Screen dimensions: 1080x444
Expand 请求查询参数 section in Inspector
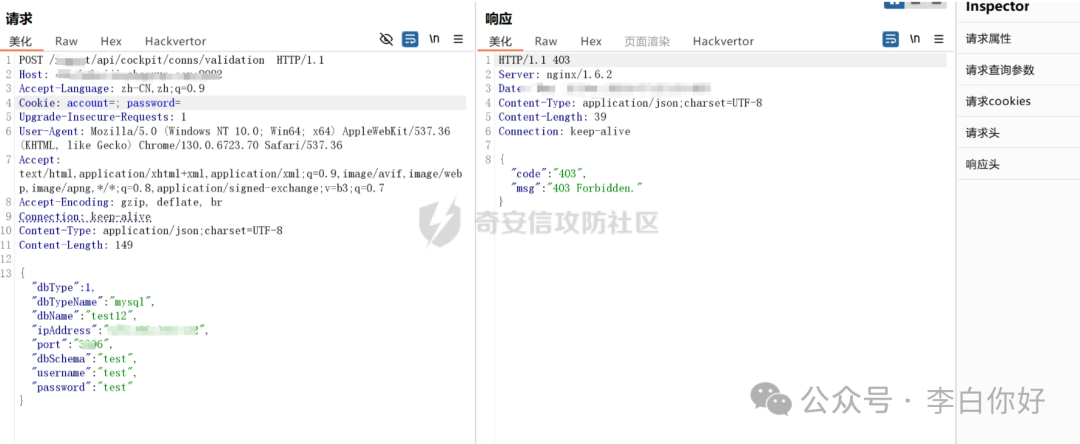1000,71
